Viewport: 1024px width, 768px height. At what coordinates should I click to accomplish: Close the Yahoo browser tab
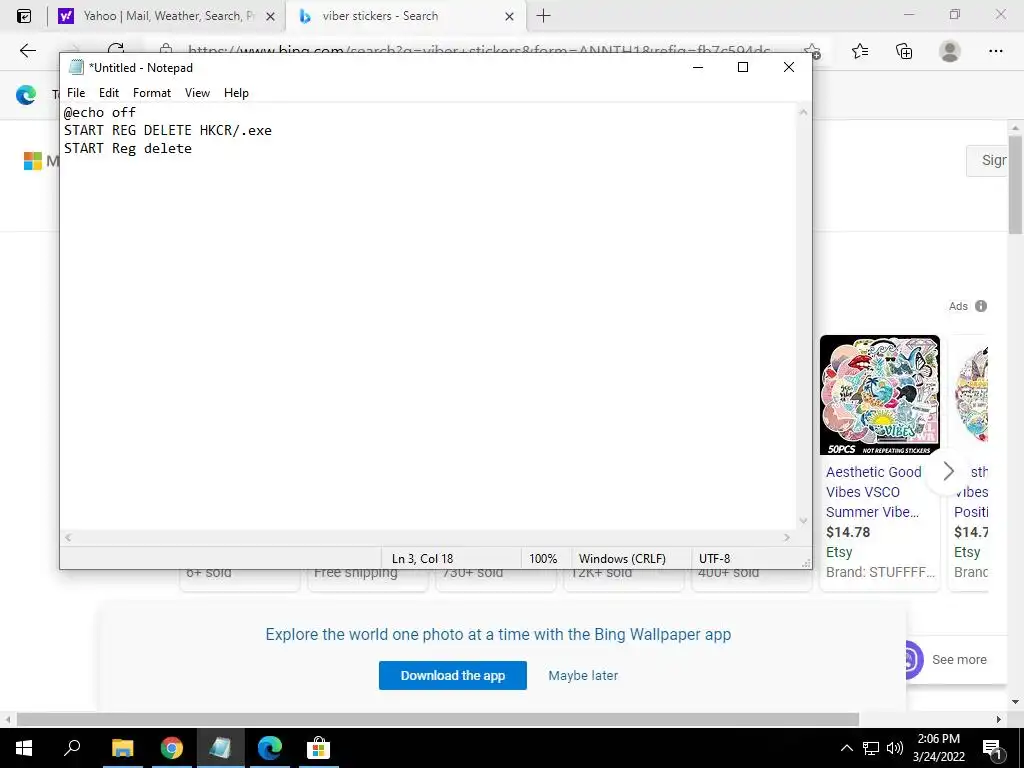[270, 16]
